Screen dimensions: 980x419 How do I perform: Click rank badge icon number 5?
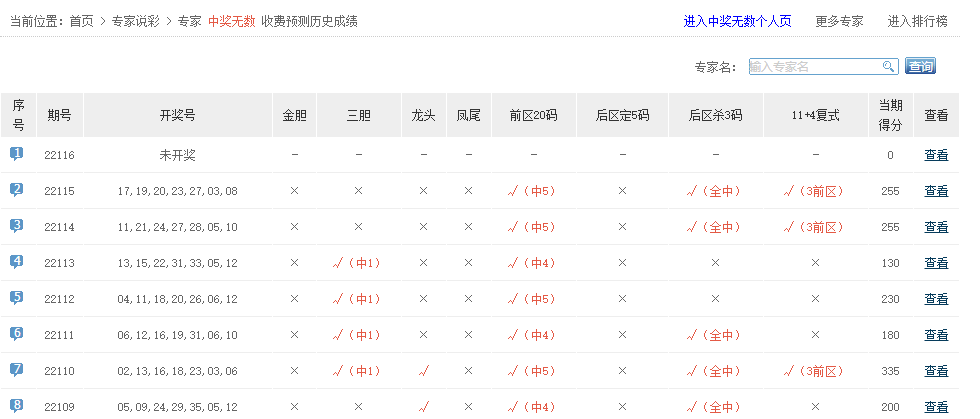tap(17, 298)
